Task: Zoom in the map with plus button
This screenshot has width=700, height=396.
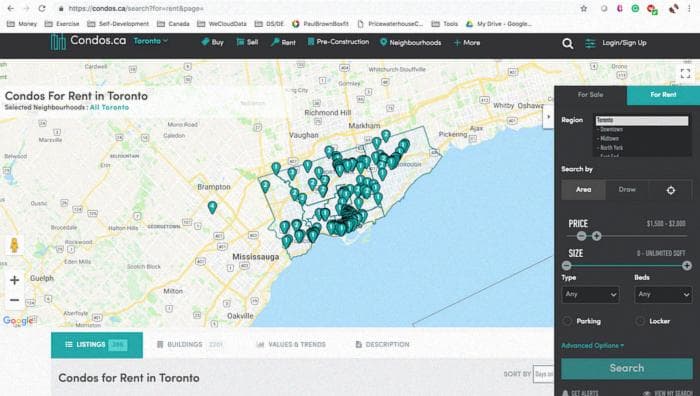Action: (x=14, y=280)
